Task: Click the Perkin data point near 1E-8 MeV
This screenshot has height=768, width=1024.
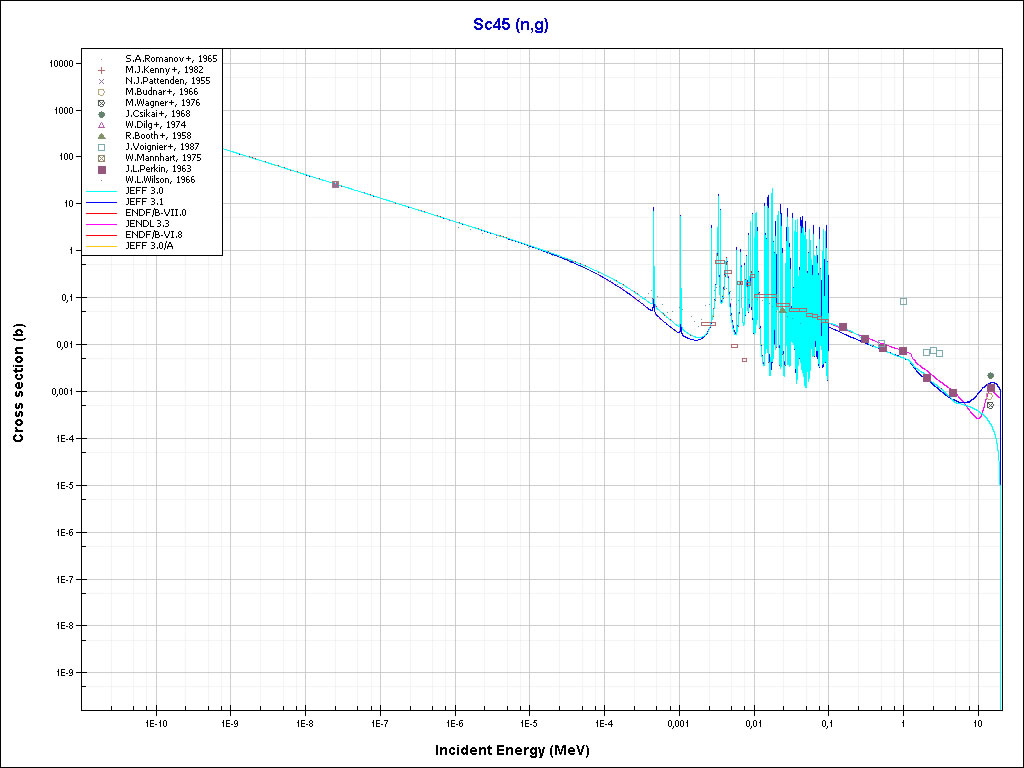Action: pyautogui.click(x=335, y=184)
